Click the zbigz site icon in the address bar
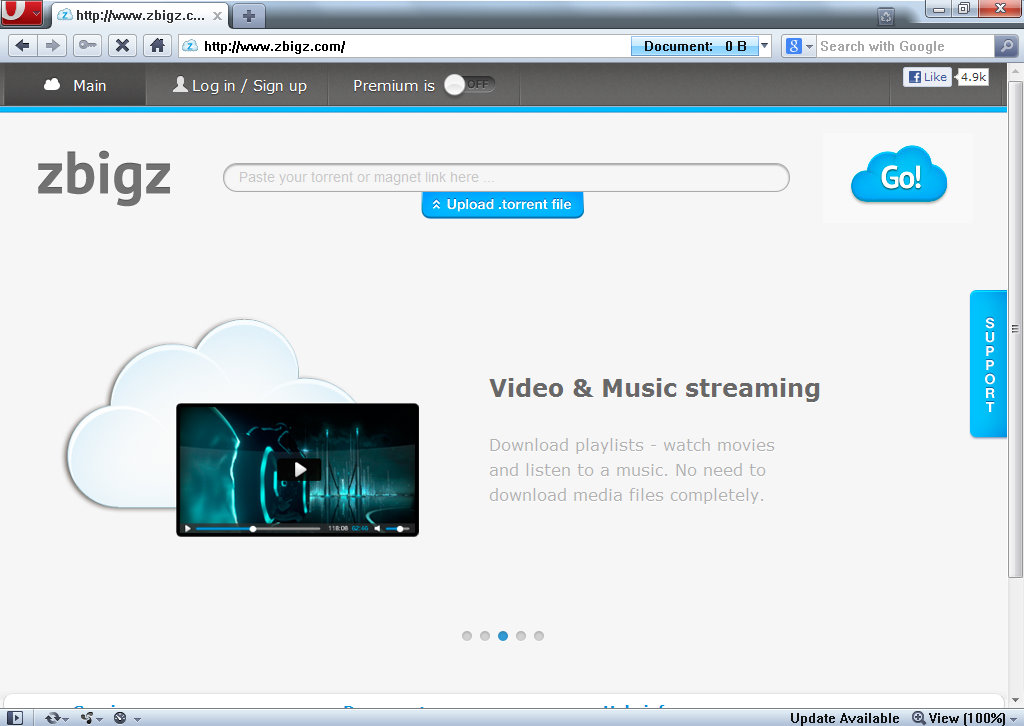The image size is (1024, 726). pyautogui.click(x=190, y=46)
